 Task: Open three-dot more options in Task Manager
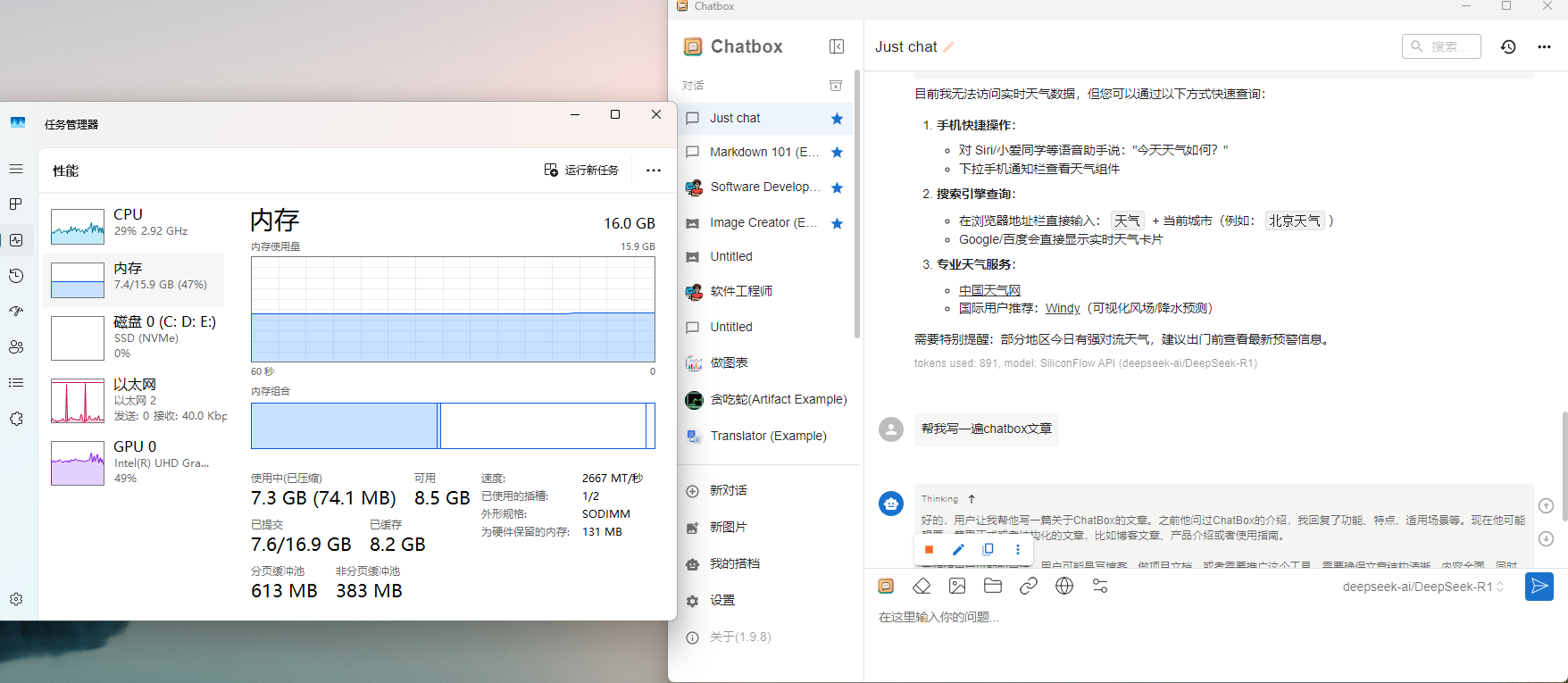point(654,170)
